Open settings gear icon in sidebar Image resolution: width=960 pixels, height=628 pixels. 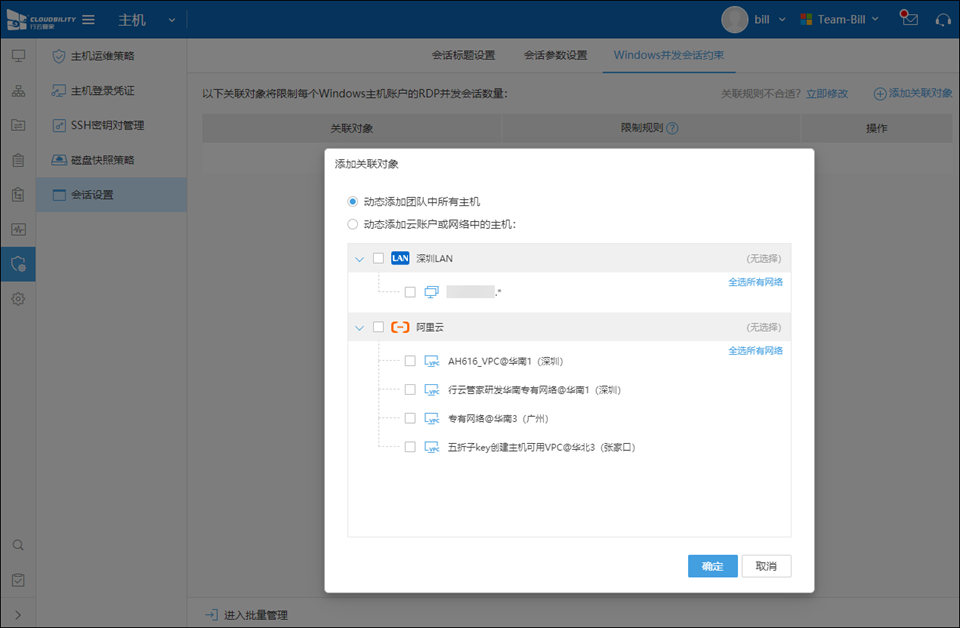point(18,299)
